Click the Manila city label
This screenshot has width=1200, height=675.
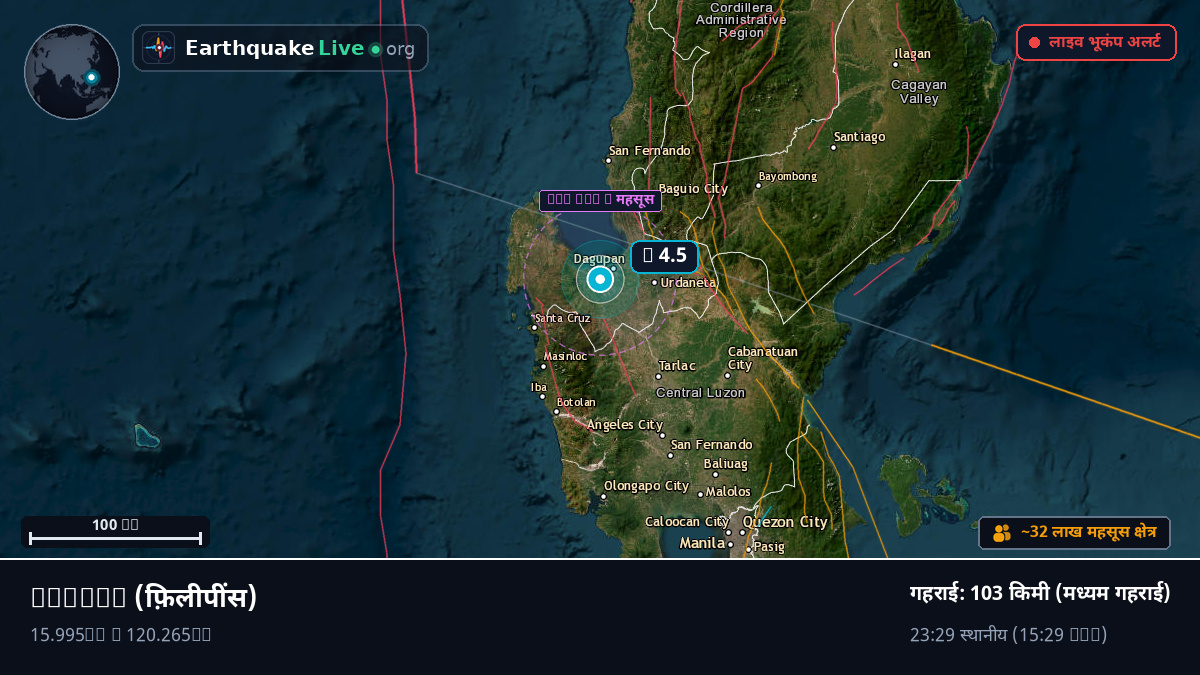pyautogui.click(x=702, y=543)
